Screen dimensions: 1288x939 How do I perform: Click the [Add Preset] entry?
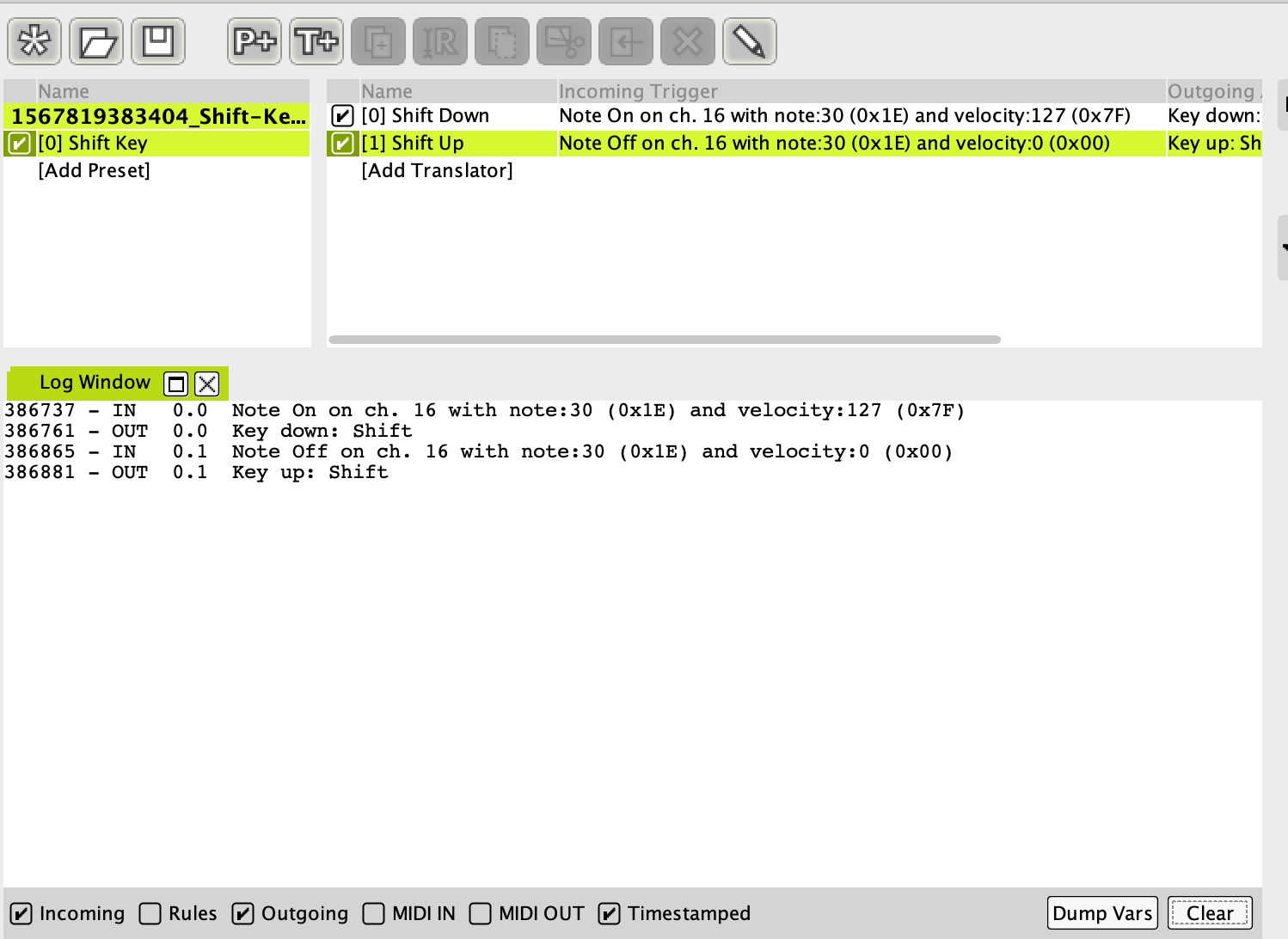point(94,171)
